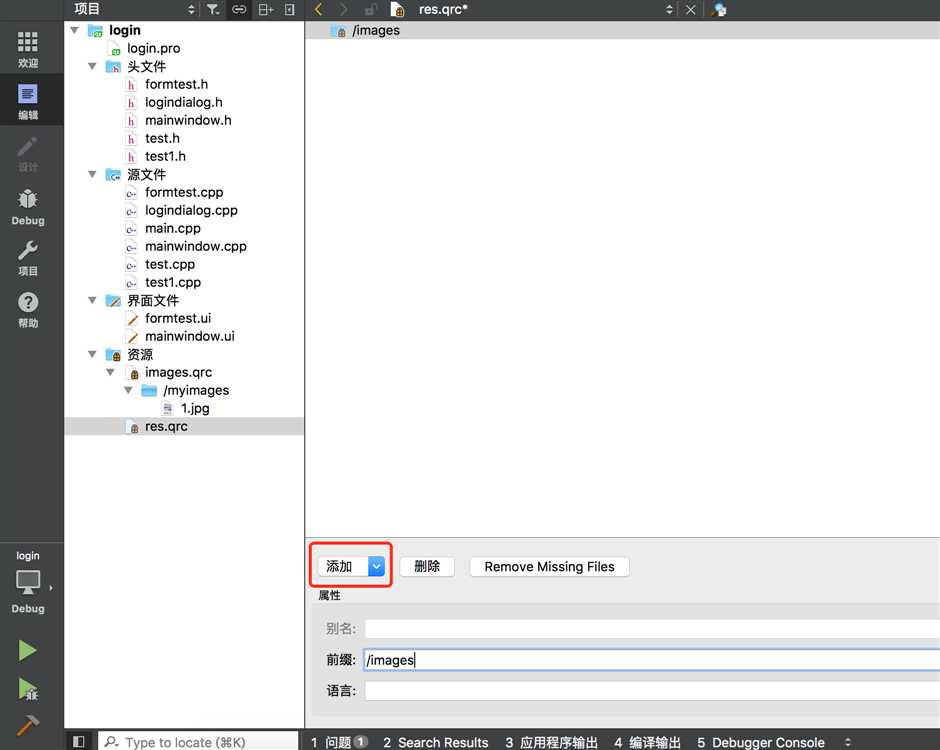The image size is (940, 750).
Task: Open the output pane selector arrows
Action: tap(848, 742)
